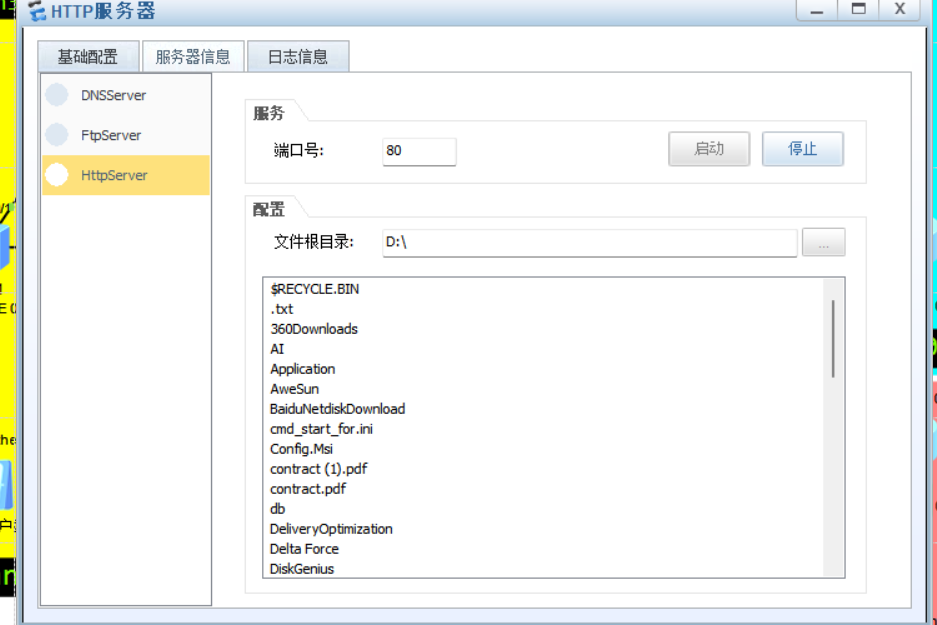Open the 服务器信息 tab
The image size is (937, 625).
click(x=193, y=57)
